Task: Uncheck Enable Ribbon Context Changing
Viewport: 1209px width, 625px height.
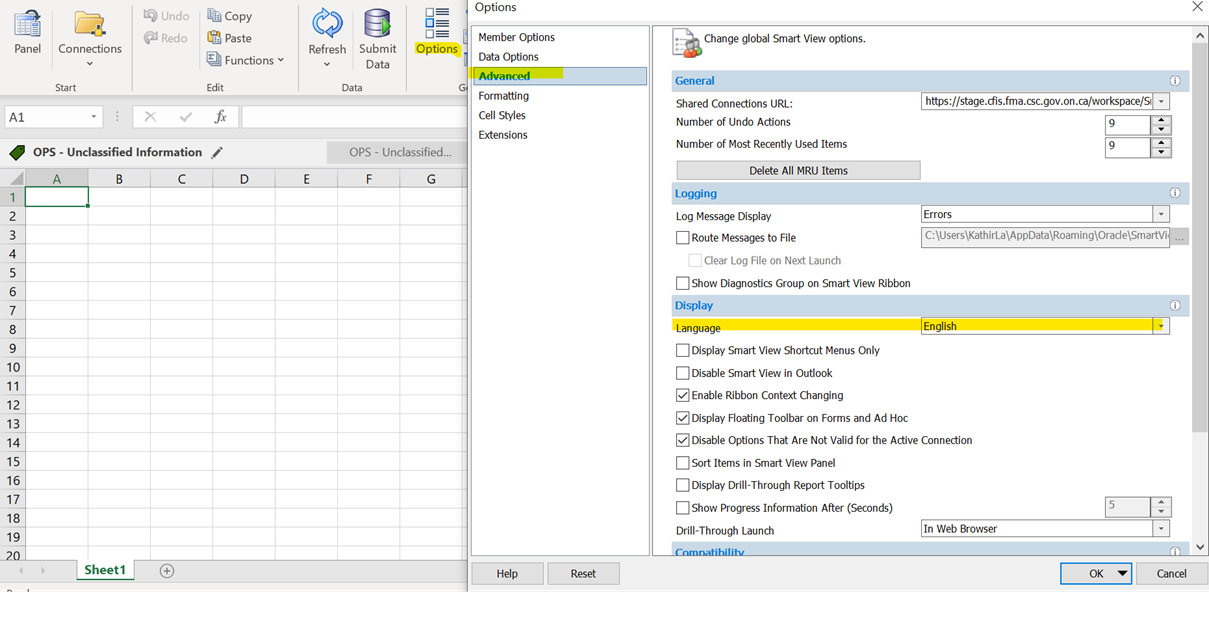Action: pyautogui.click(x=683, y=396)
